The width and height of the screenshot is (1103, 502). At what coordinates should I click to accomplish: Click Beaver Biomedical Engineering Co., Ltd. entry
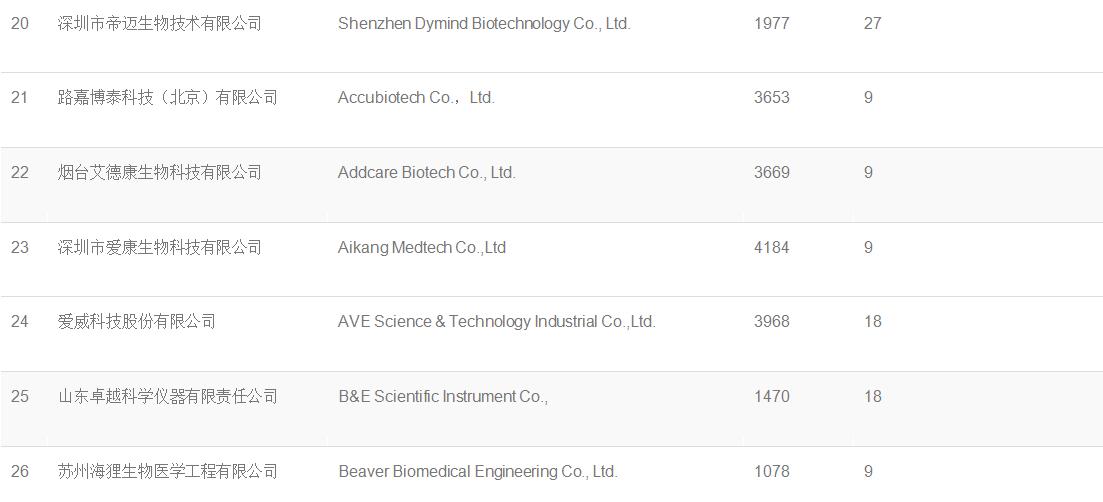(x=478, y=471)
